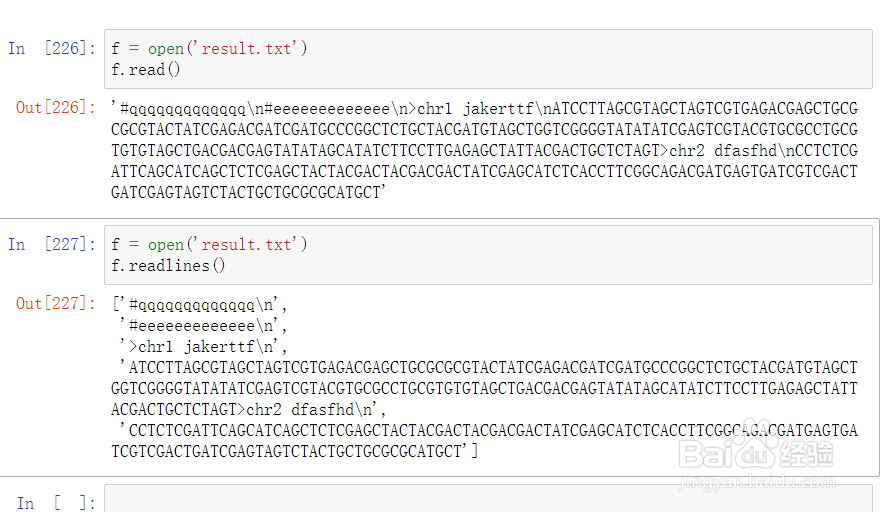Click the code cell In [227]
This screenshot has height=512, width=885.
click(488, 255)
